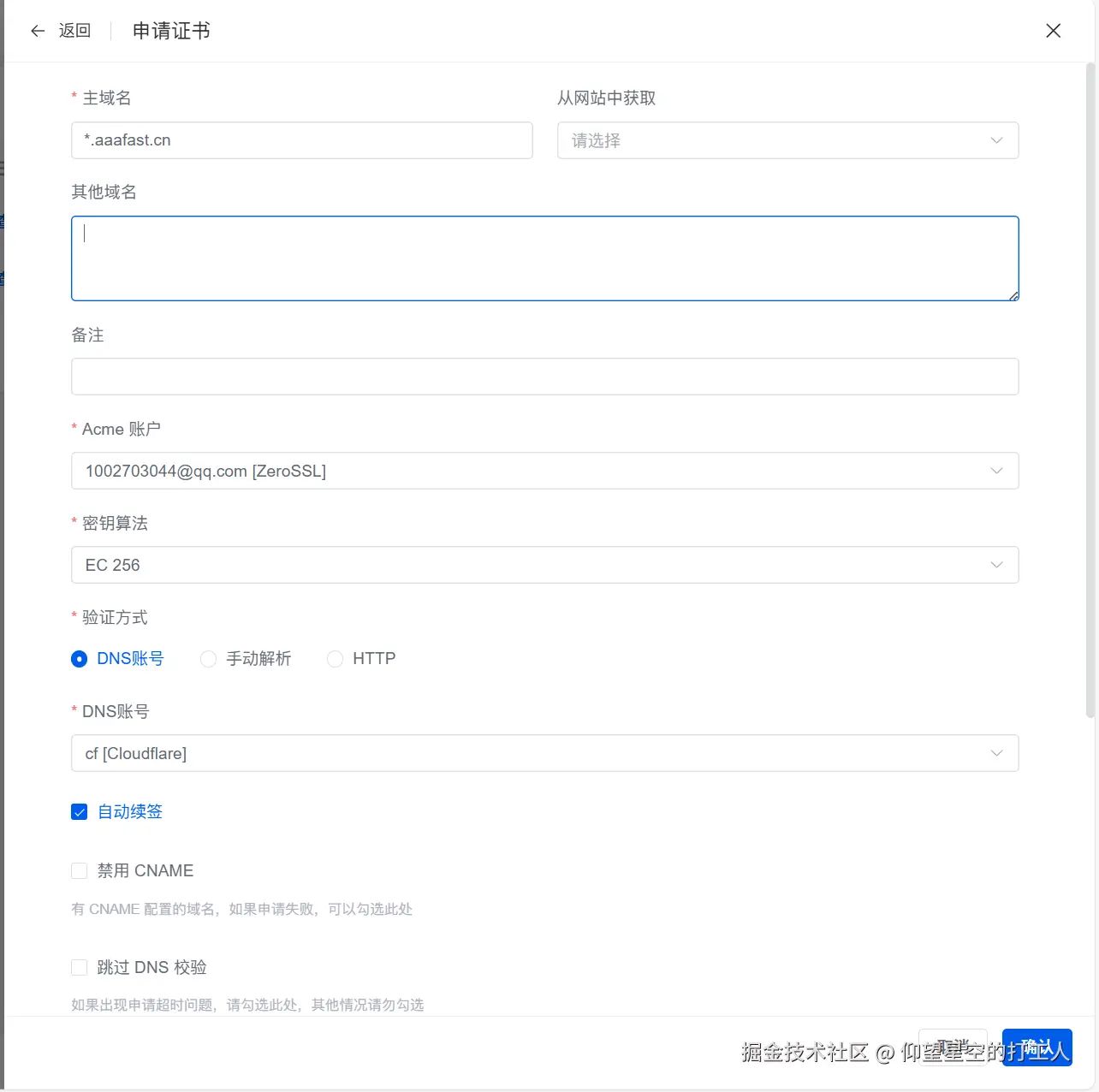Screen dimensions: 1099x1092
Task: Enable the 禁用 CNAME checkbox
Action: pyautogui.click(x=80, y=871)
